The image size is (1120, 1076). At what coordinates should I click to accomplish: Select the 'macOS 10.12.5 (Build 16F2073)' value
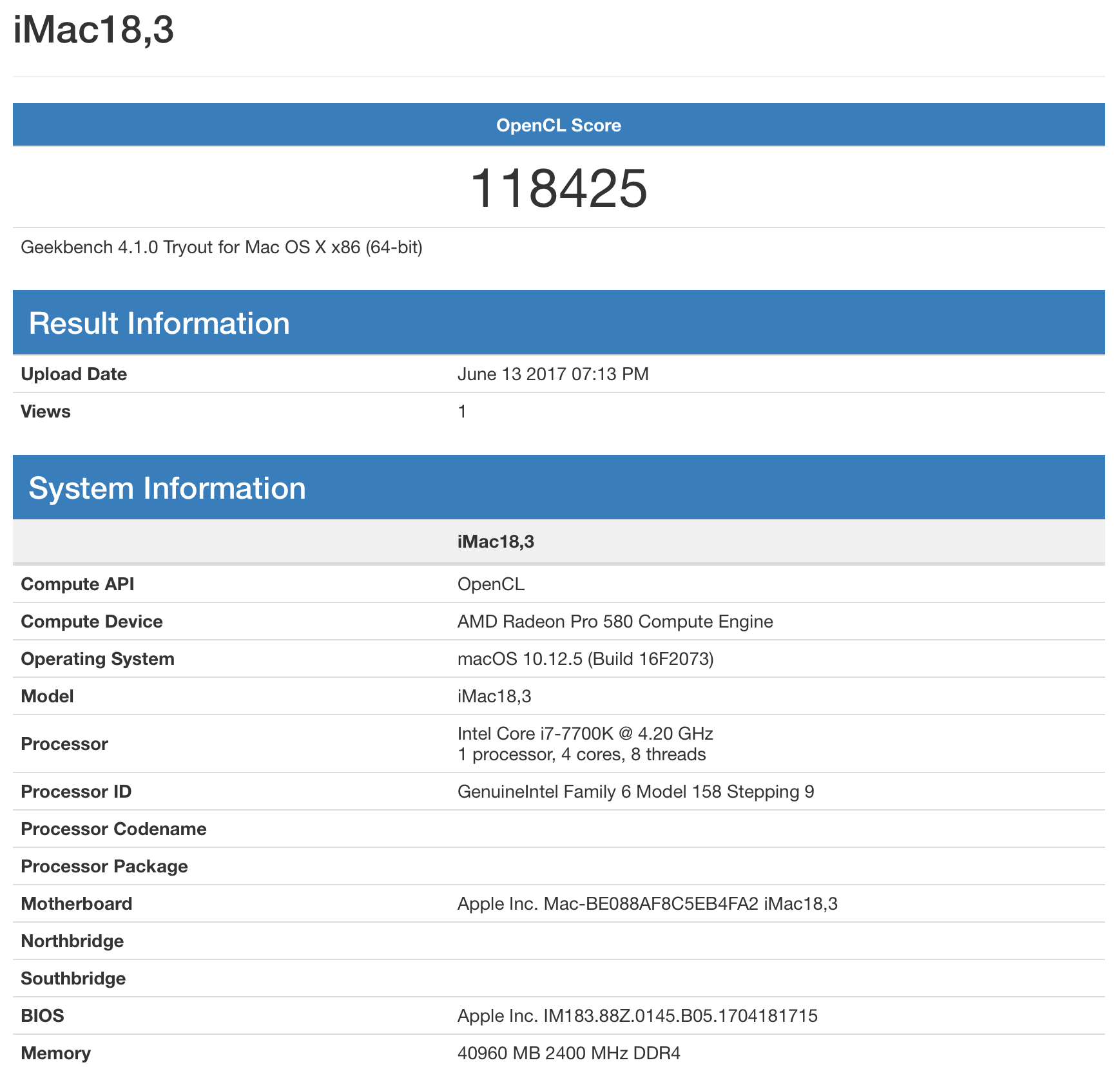tap(586, 659)
